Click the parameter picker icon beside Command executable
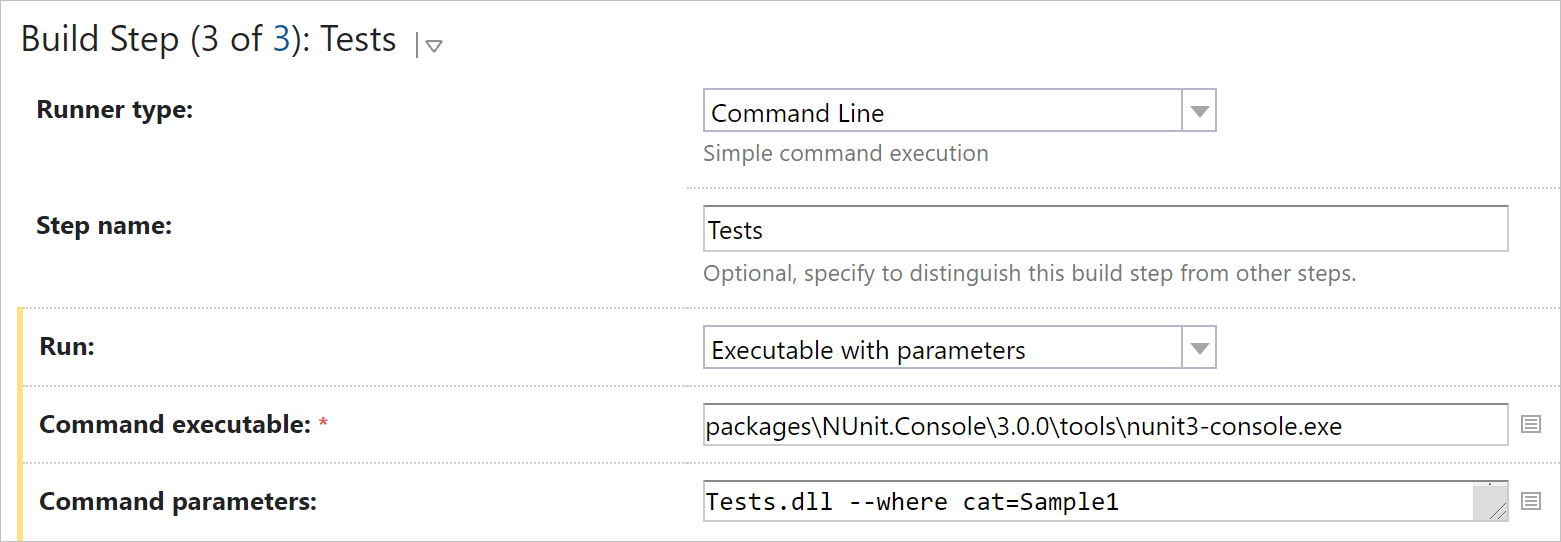 [1530, 424]
